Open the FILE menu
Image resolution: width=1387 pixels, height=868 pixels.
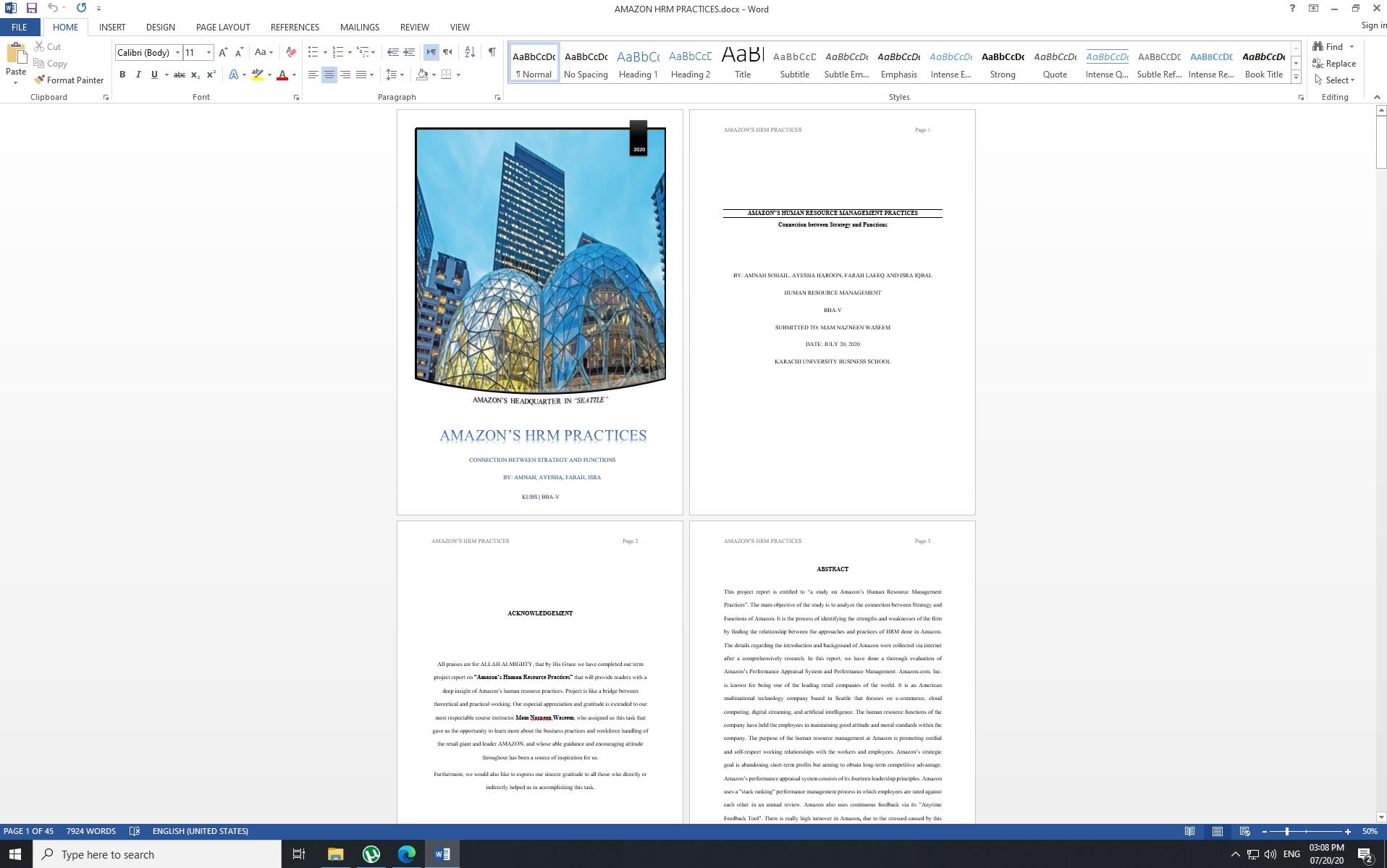(x=20, y=27)
